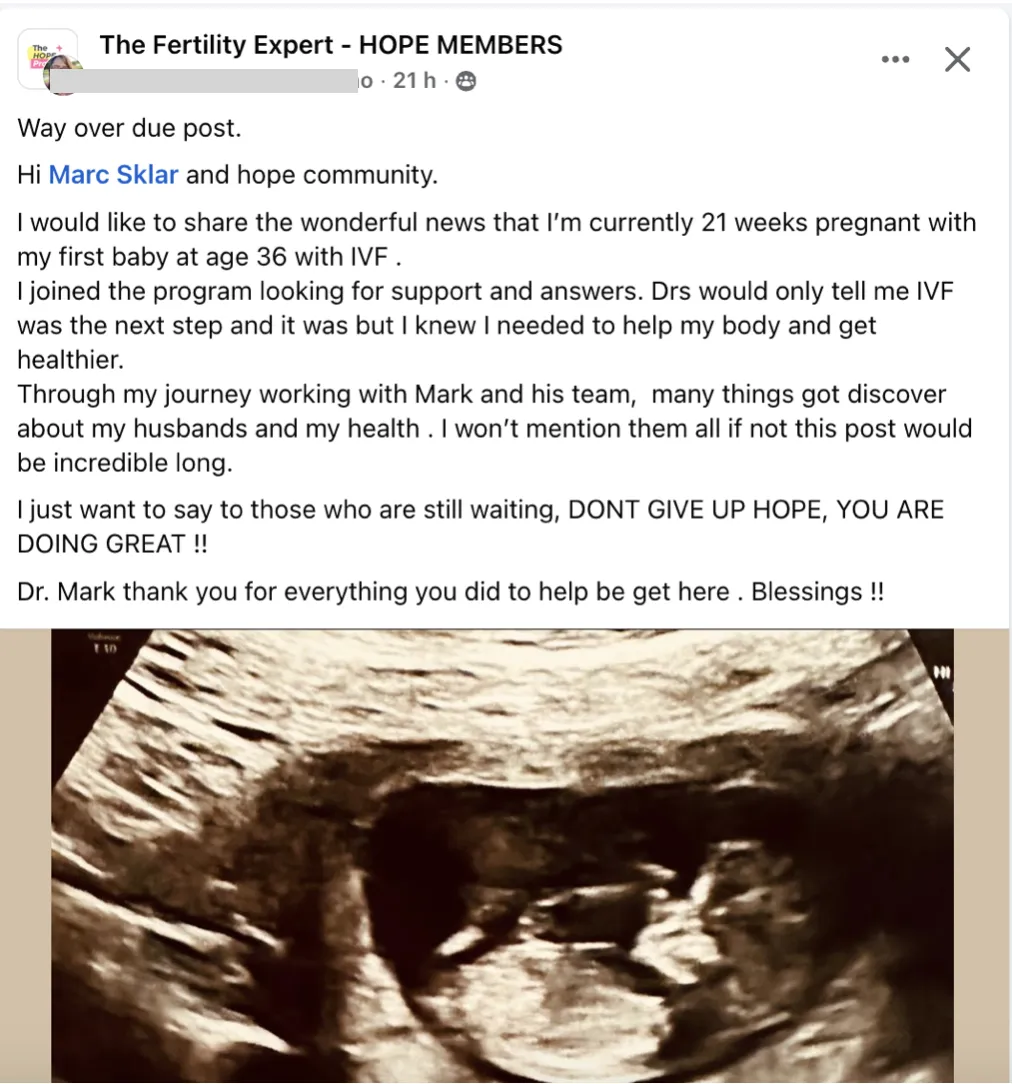The image size is (1012, 1084).
Task: Open the three-dot post options menu
Action: 895,59
